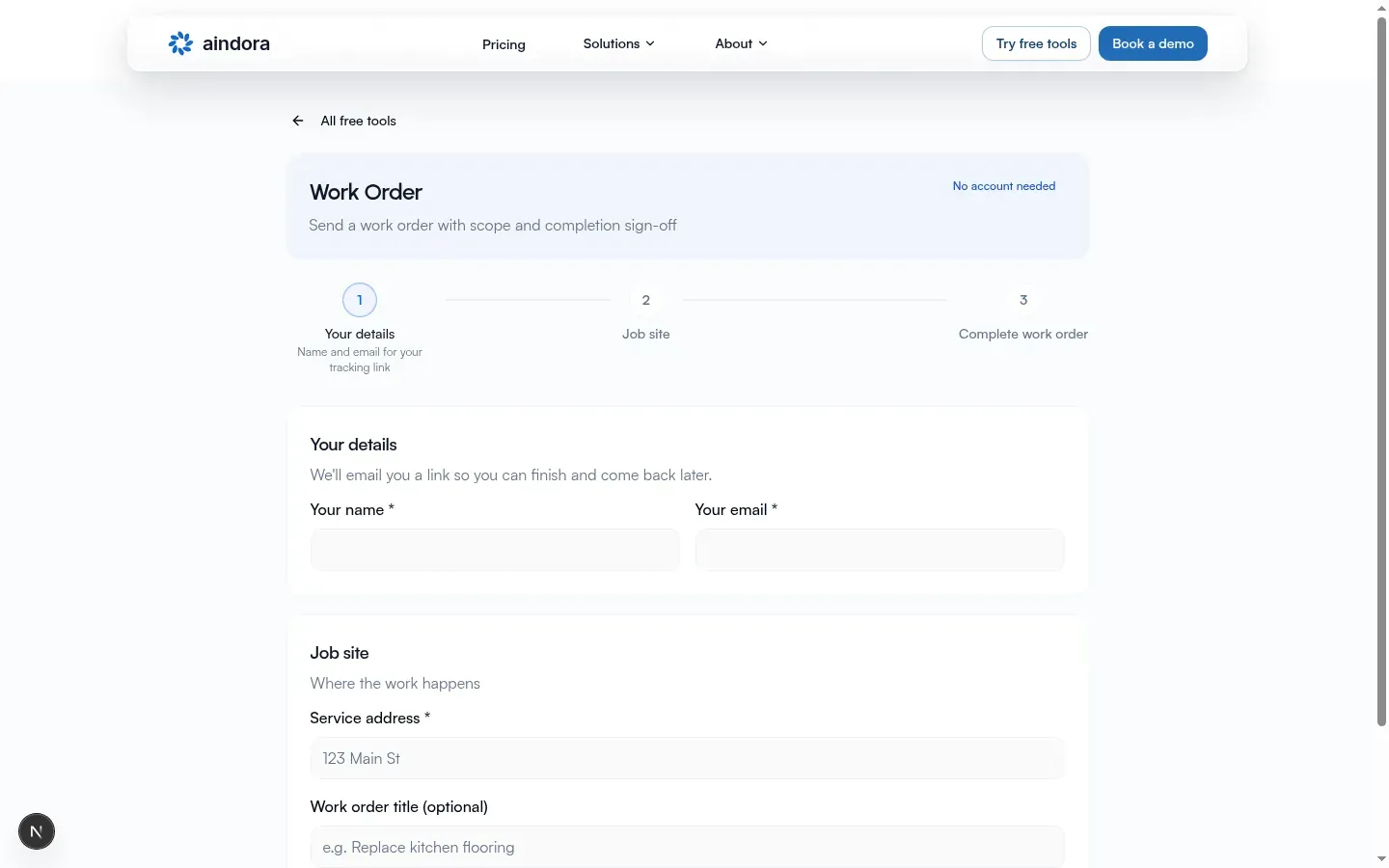Image resolution: width=1389 pixels, height=868 pixels.
Task: Click the back arrow beside All free tools
Action: pos(298,121)
